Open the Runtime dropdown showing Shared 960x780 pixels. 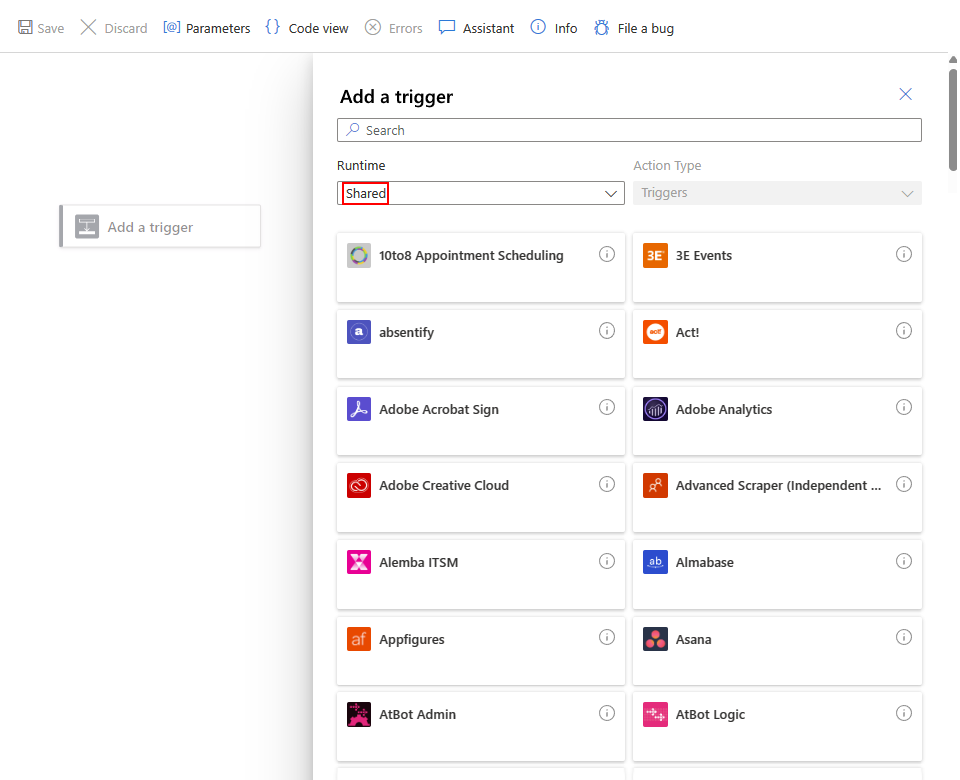pyautogui.click(x=480, y=193)
